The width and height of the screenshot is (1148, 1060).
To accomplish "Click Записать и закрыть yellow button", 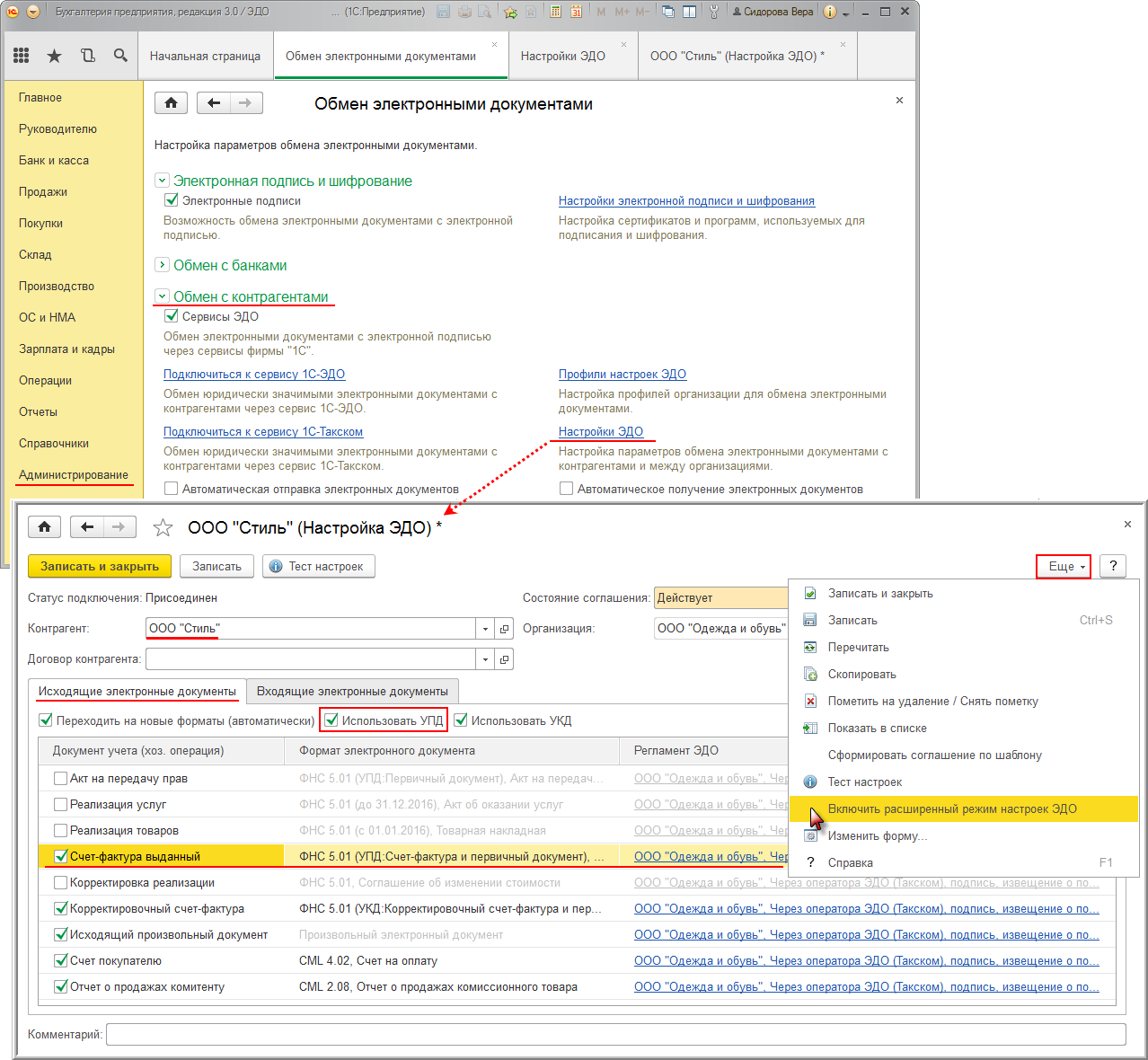I will 100,566.
